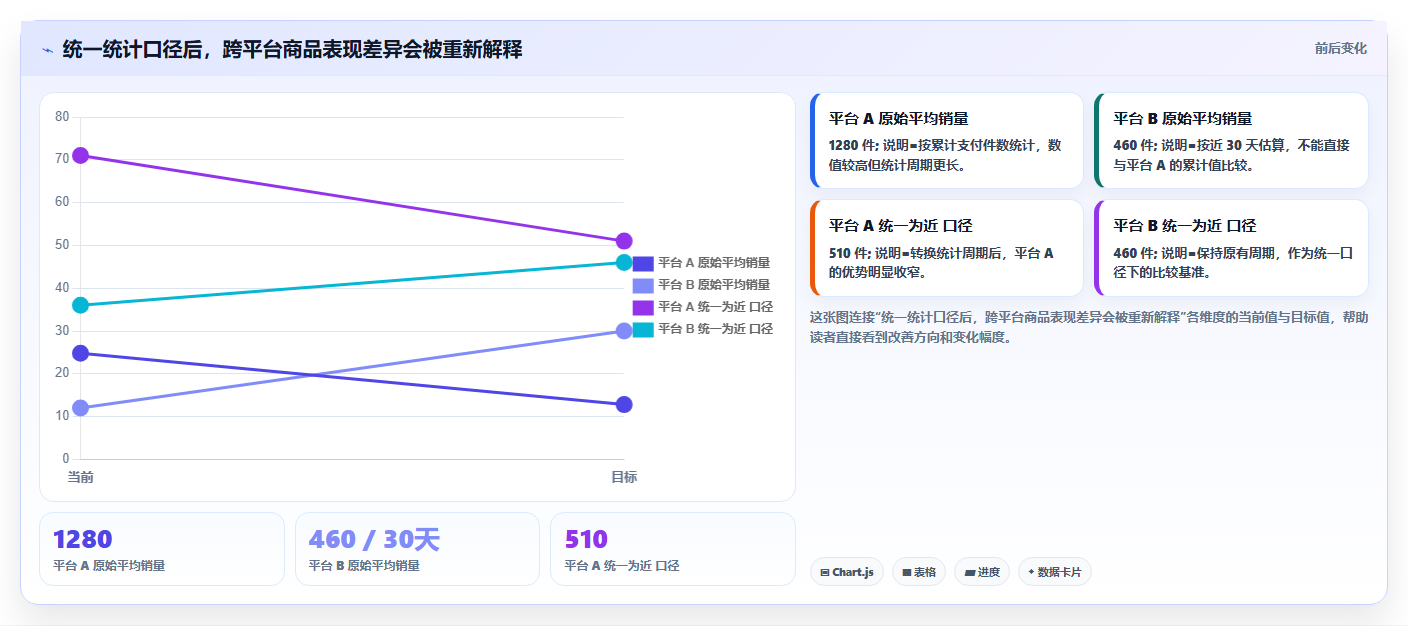
Task: Click the 510 stat value
Action: [x=586, y=540]
